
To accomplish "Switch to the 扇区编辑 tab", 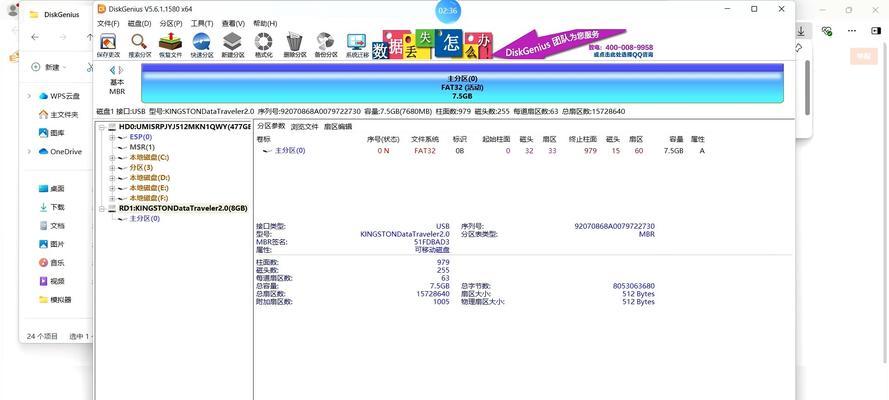I will tap(338, 126).
